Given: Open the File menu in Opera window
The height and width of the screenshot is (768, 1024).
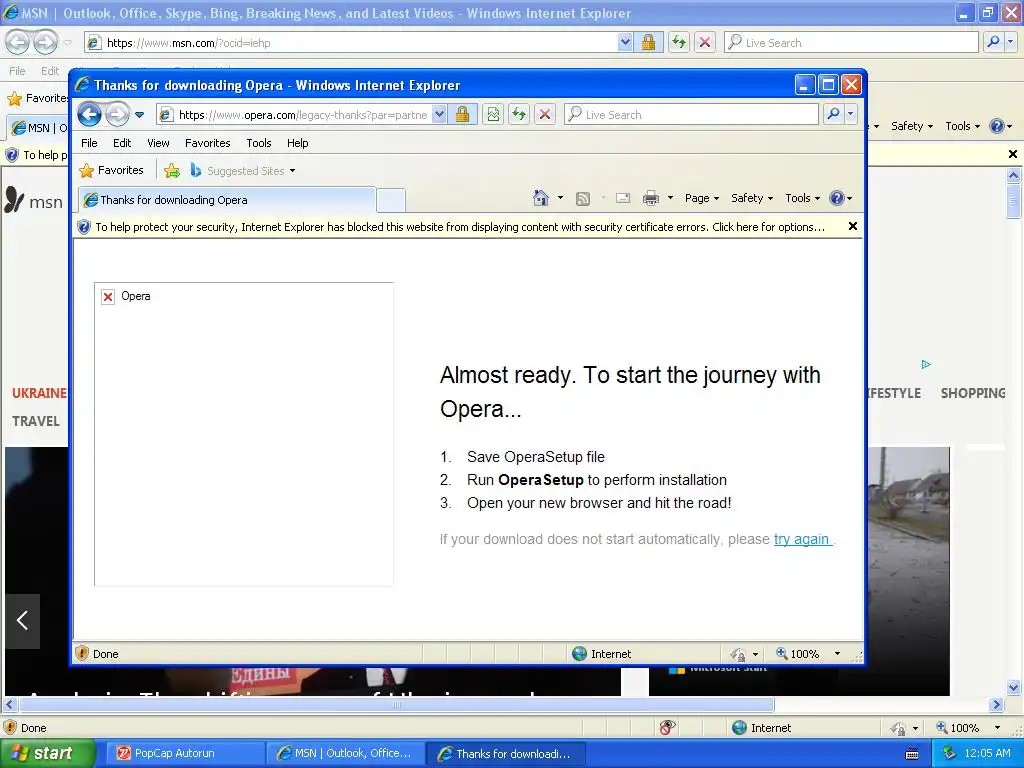Looking at the screenshot, I should point(89,143).
